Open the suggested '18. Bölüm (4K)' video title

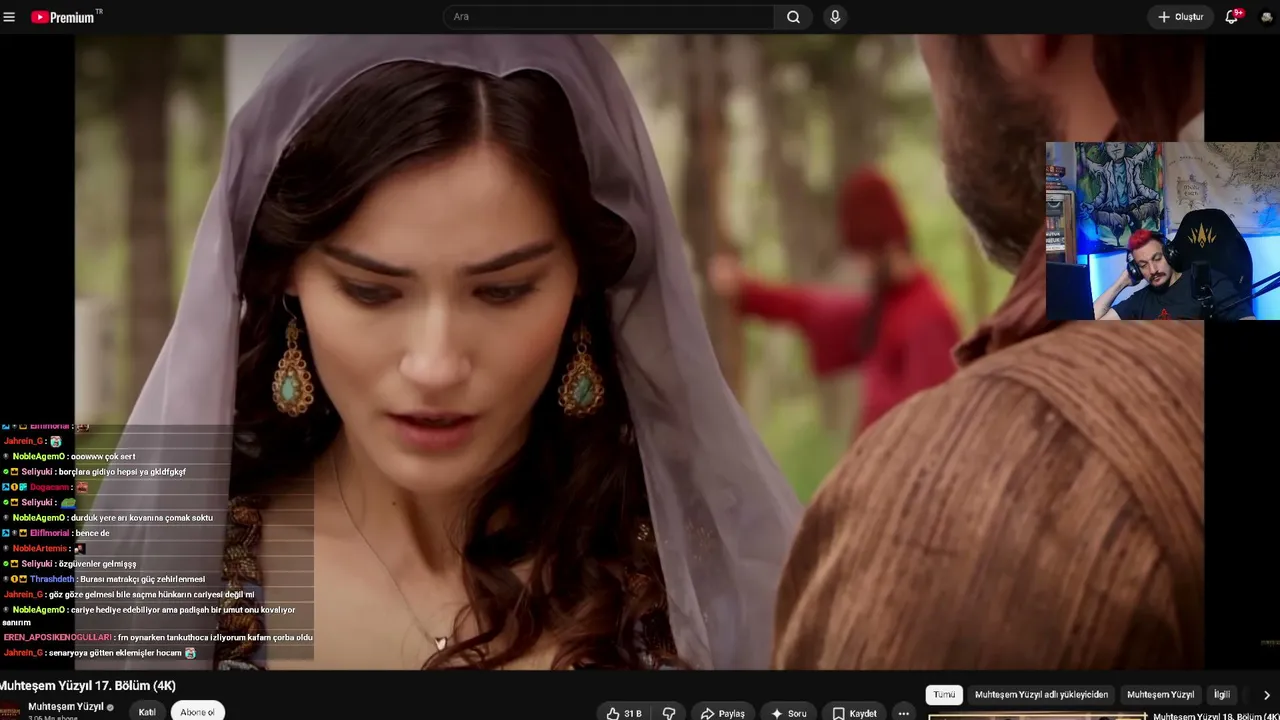(x=1214, y=716)
